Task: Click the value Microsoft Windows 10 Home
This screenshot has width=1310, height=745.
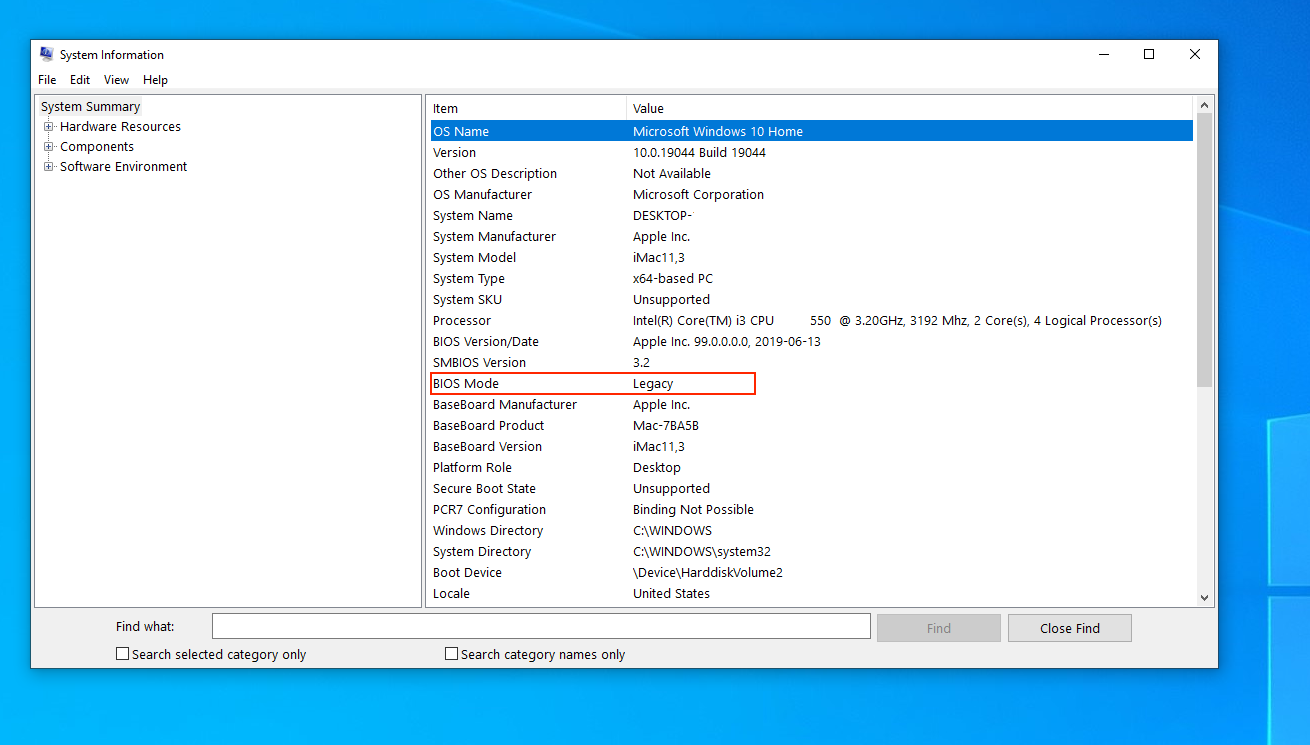Action: point(718,131)
